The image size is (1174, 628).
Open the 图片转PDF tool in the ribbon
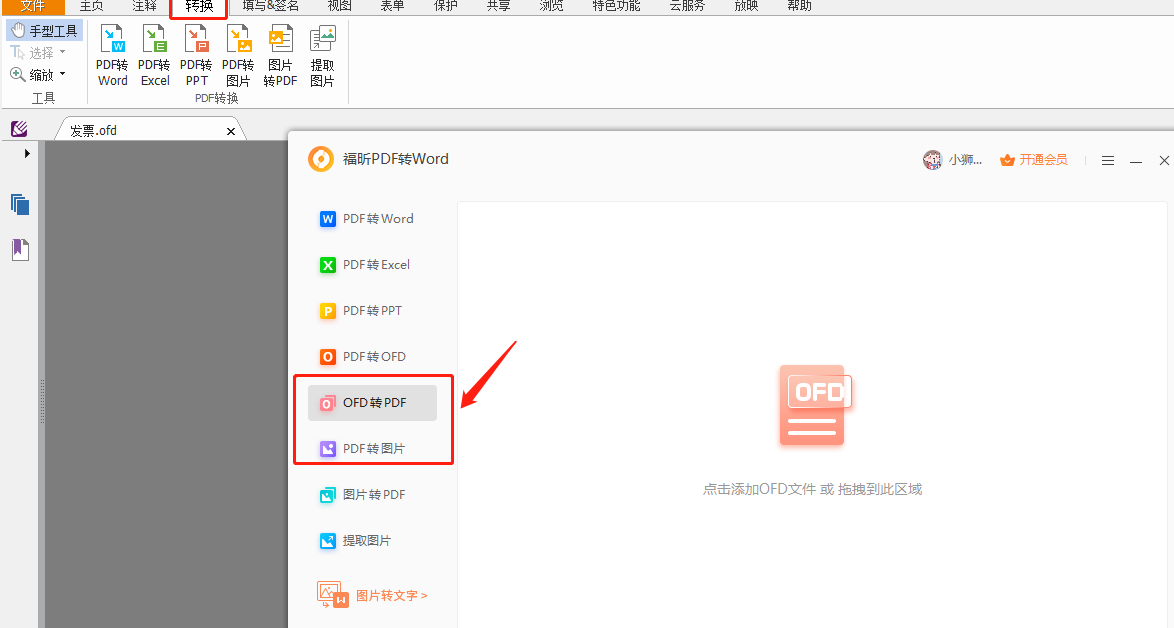[280, 55]
